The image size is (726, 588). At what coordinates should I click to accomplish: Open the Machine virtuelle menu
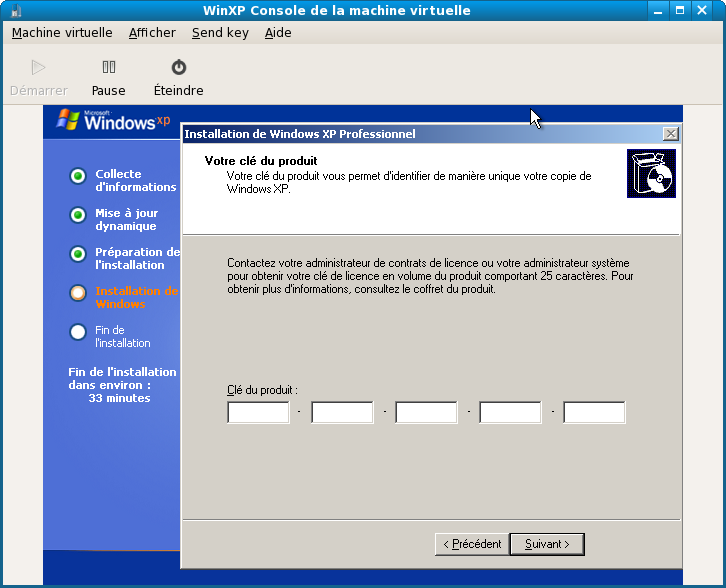(62, 33)
